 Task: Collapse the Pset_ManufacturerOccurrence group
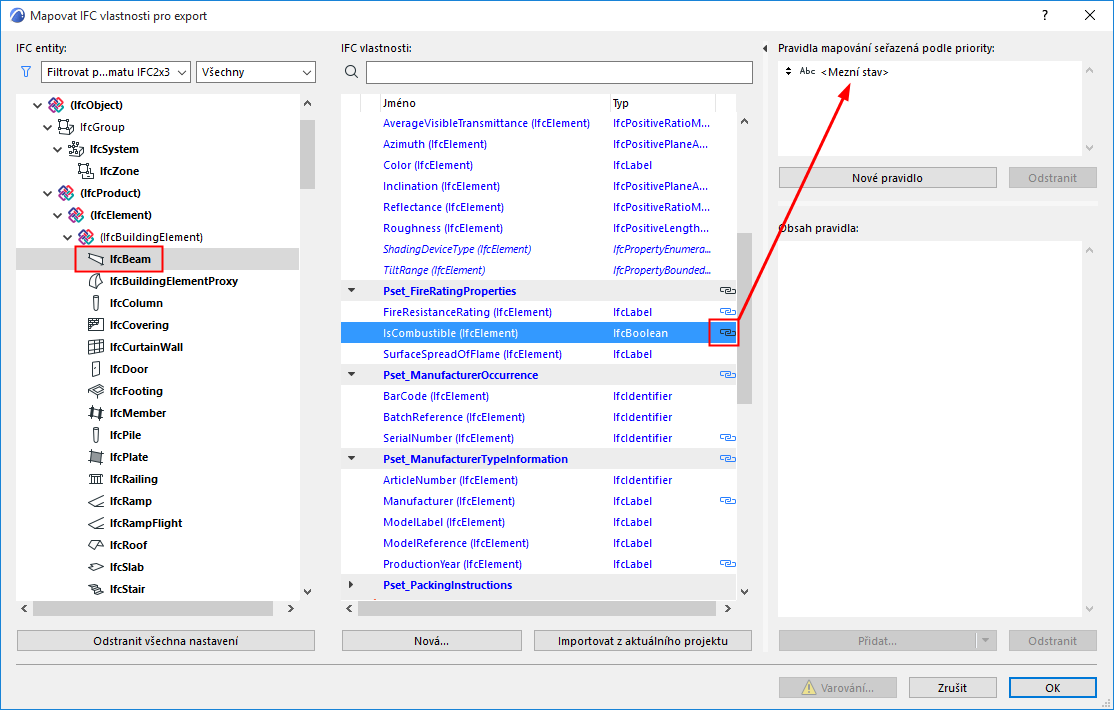pos(351,375)
